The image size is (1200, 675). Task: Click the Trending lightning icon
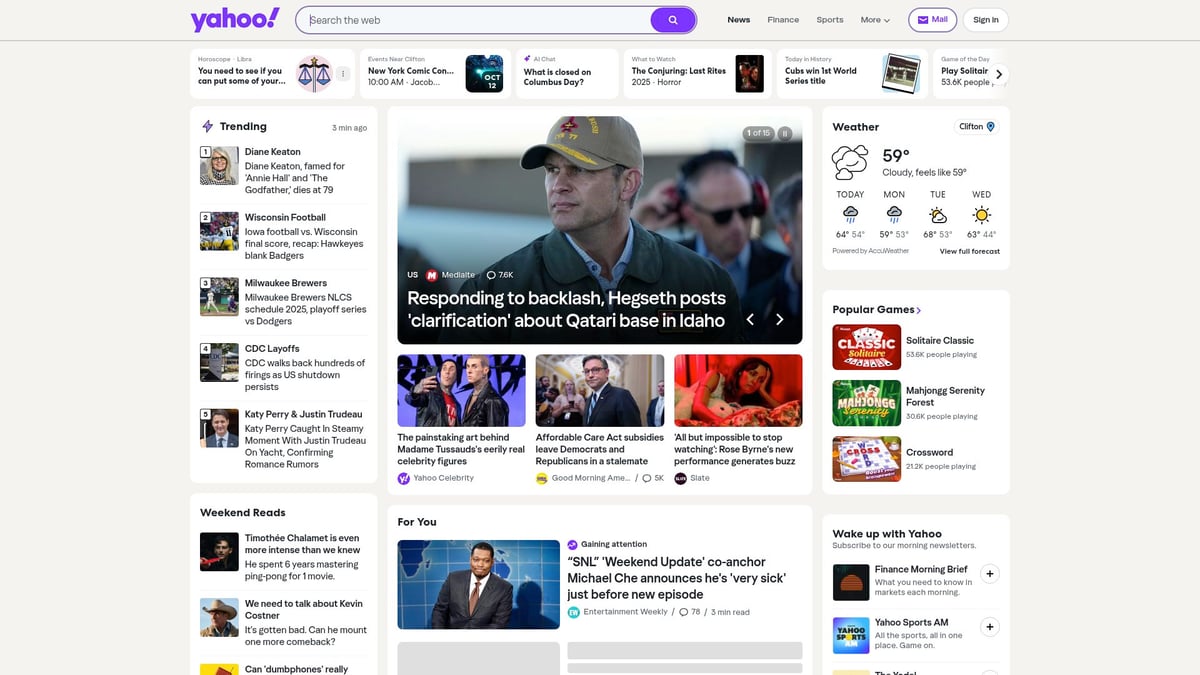207,126
